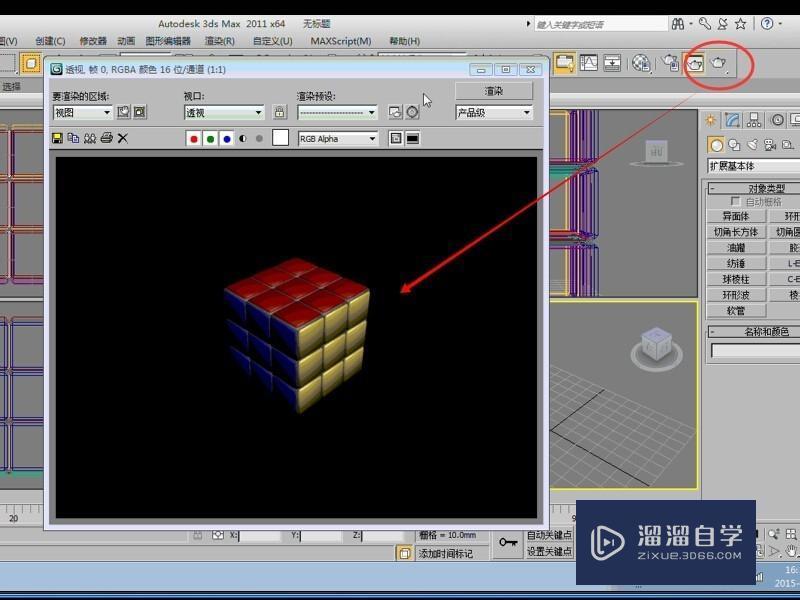The width and height of the screenshot is (800, 600).
Task: Select the Shapes category icon
Action: [x=734, y=145]
